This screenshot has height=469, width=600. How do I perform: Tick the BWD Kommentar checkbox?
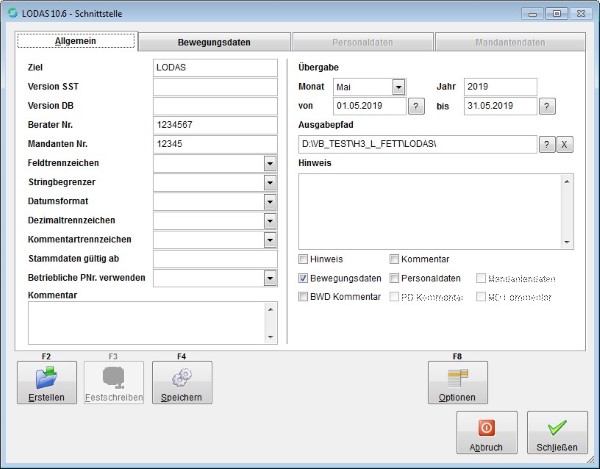point(304,297)
